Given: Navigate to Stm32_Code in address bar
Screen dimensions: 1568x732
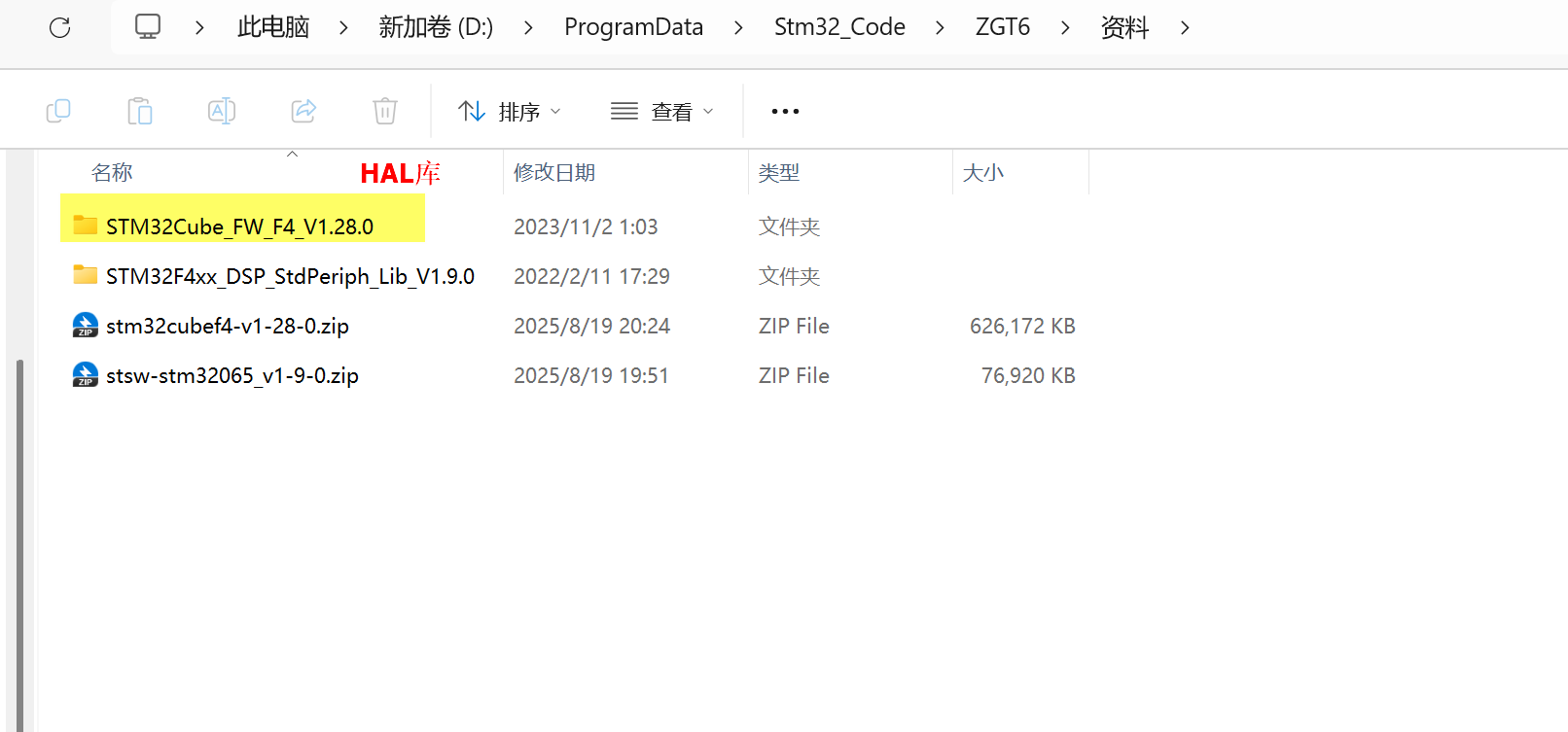Looking at the screenshot, I should (x=839, y=27).
